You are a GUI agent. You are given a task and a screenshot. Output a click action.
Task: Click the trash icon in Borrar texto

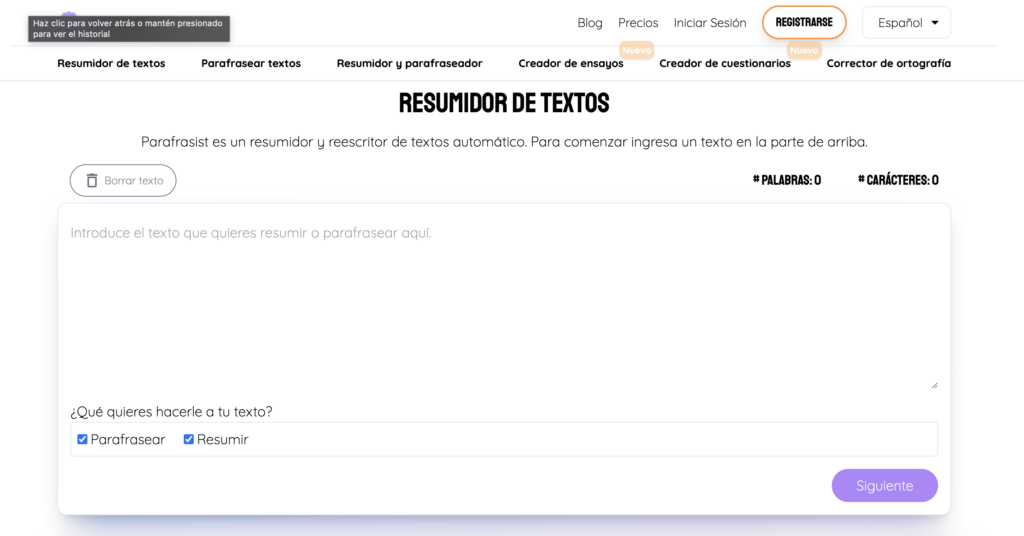pyautogui.click(x=92, y=181)
